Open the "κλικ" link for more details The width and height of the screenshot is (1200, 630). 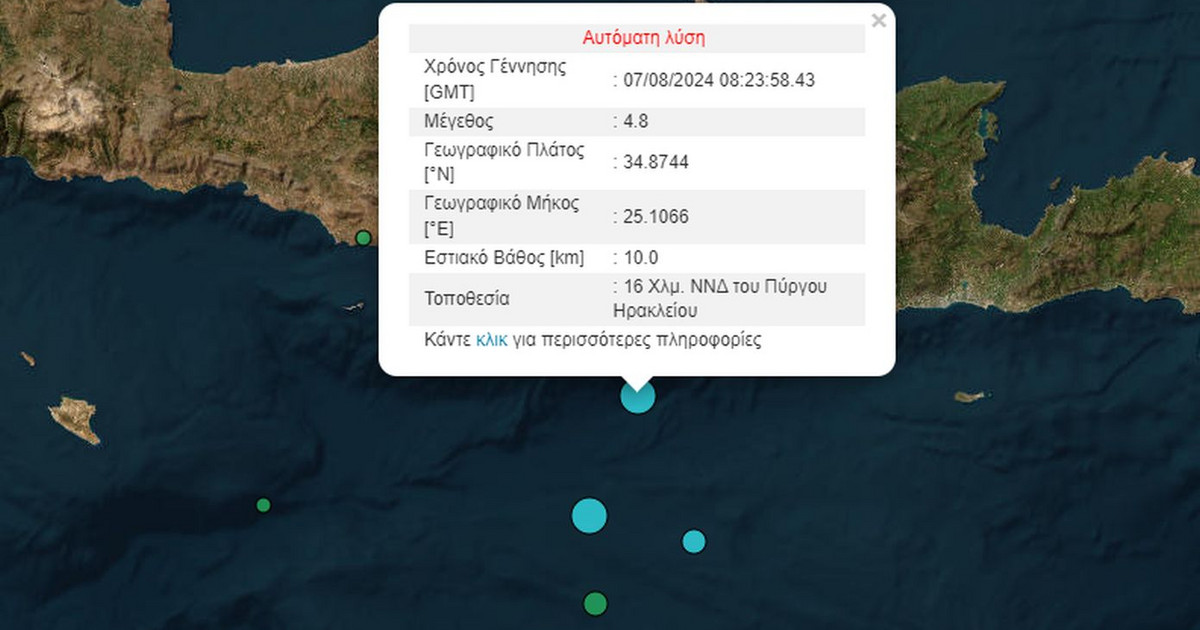[x=492, y=340]
